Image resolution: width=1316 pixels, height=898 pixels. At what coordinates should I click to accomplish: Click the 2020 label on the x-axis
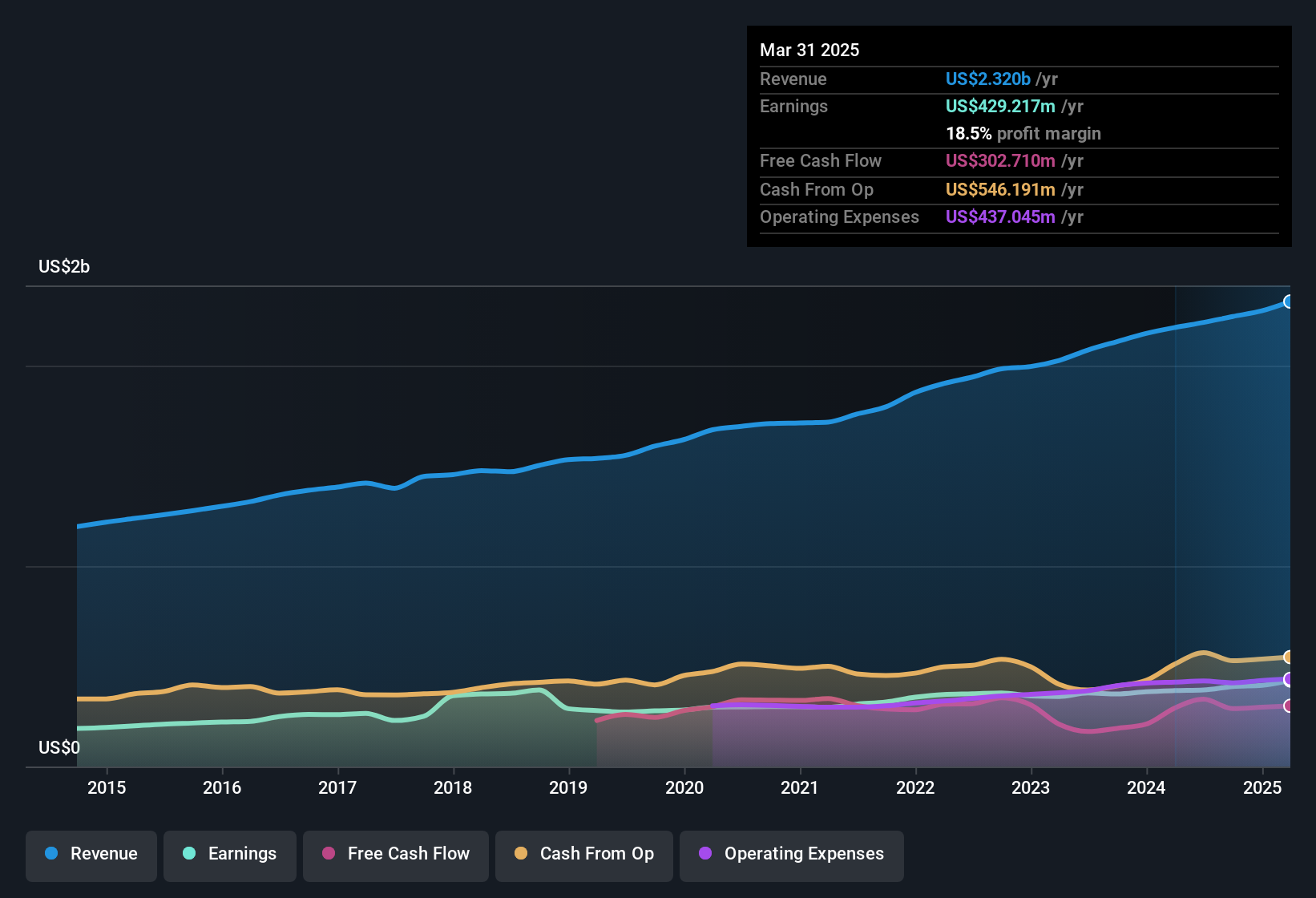point(684,787)
